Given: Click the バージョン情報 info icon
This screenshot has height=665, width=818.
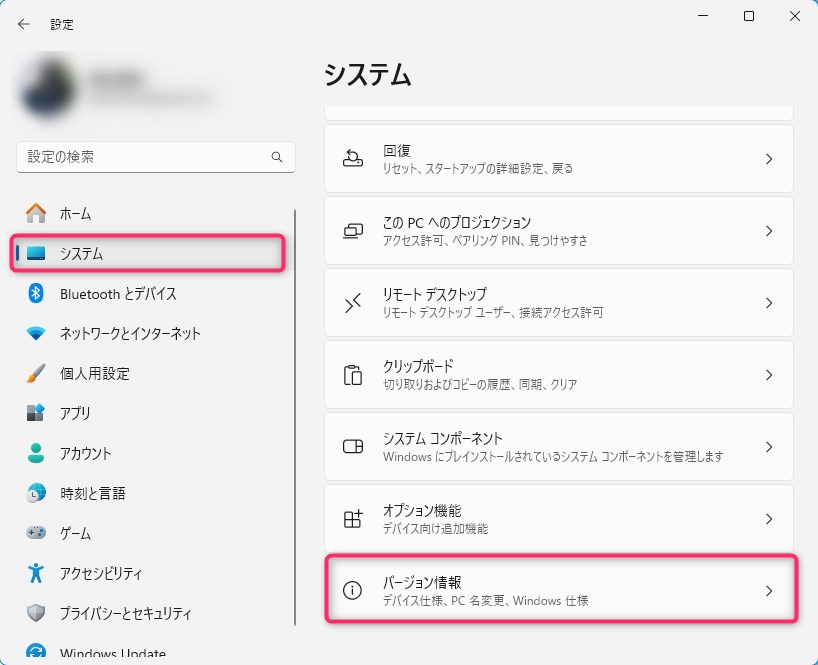Looking at the screenshot, I should 353,591.
